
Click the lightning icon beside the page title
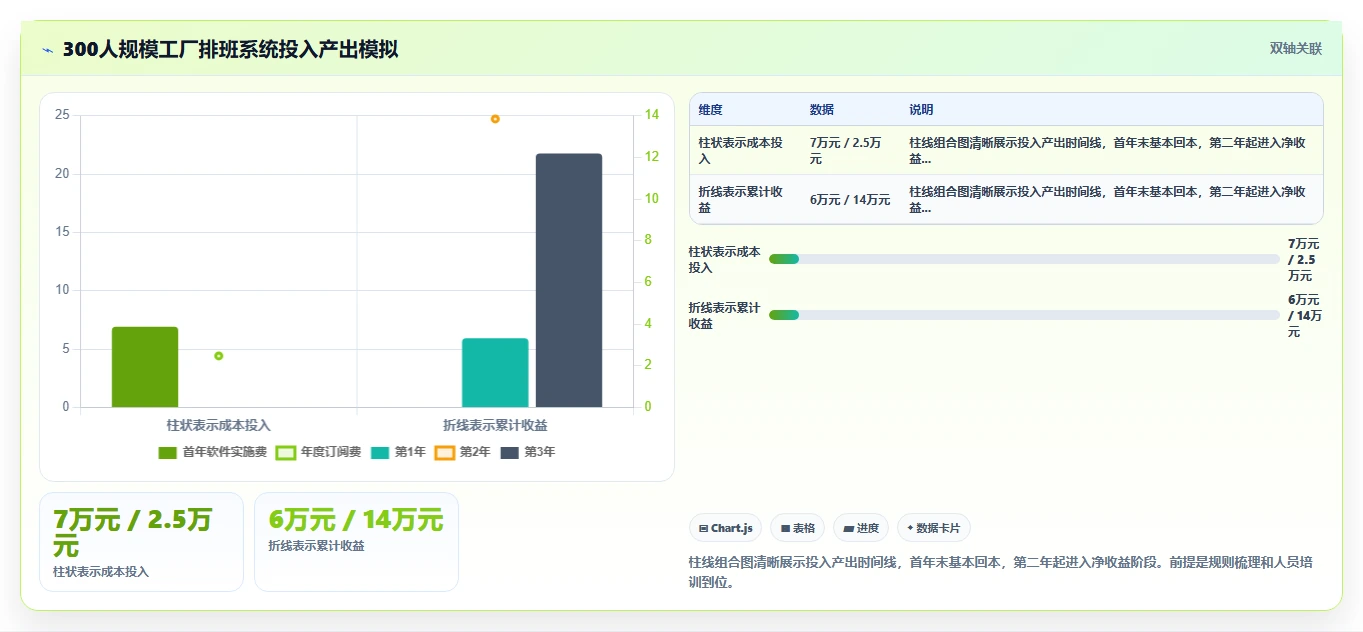(47, 50)
